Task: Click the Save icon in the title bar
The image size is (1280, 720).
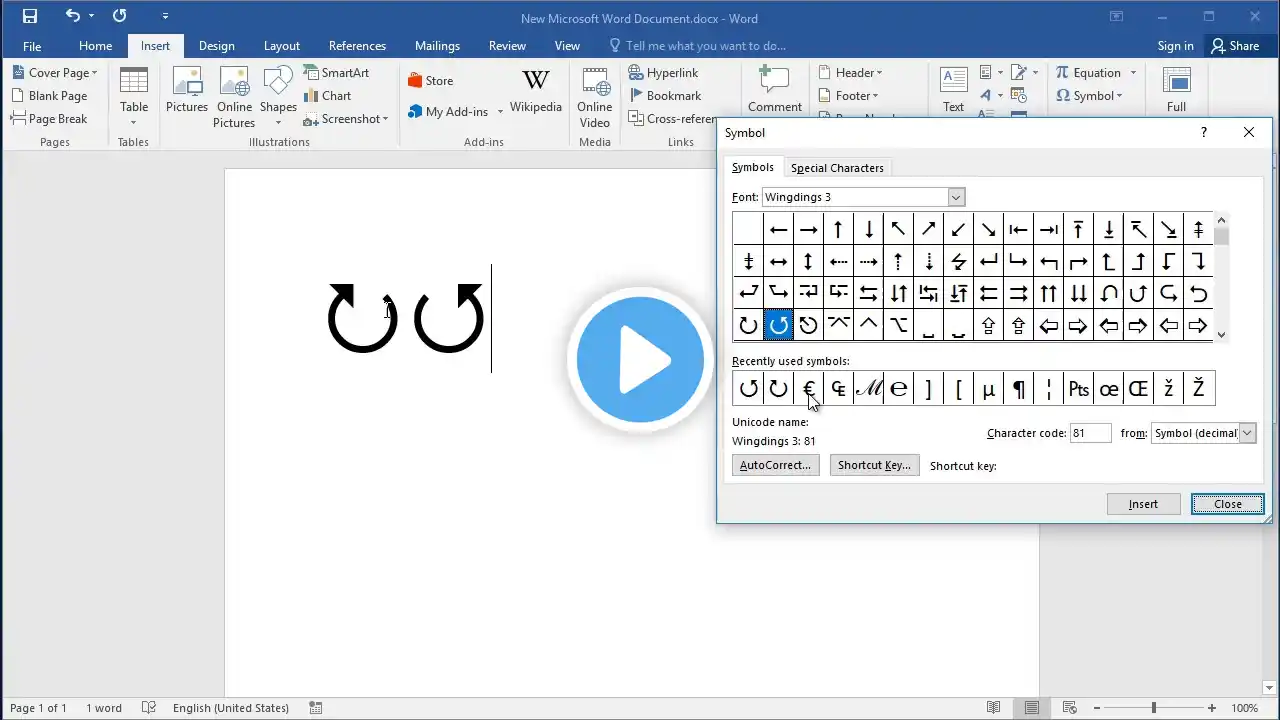Action: [x=30, y=16]
